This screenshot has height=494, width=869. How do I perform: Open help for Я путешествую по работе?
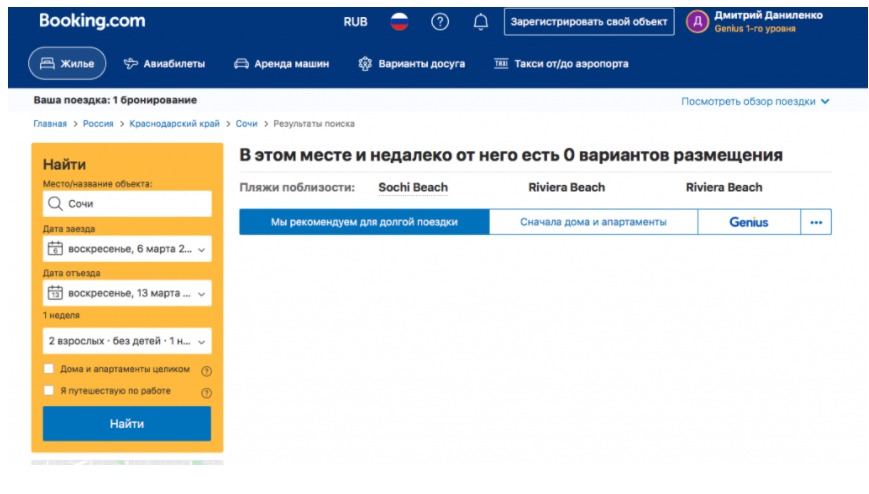pos(206,393)
